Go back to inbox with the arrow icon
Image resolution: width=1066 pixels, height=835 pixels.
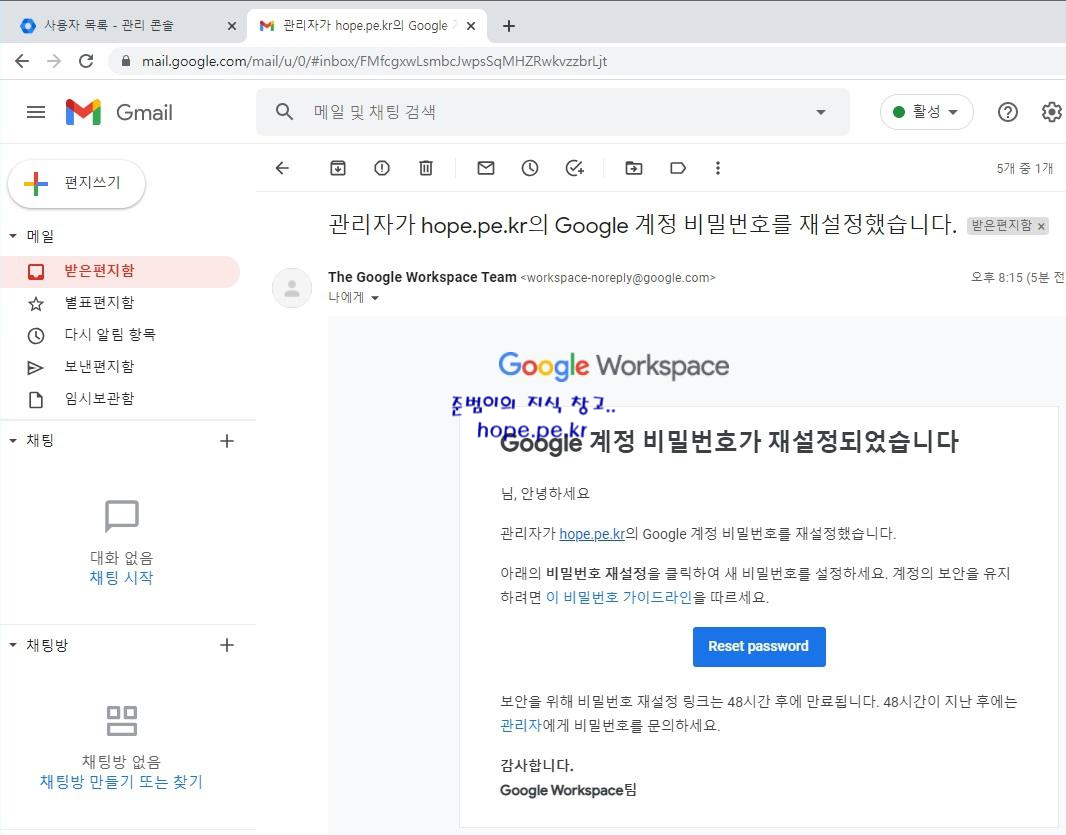(x=282, y=168)
